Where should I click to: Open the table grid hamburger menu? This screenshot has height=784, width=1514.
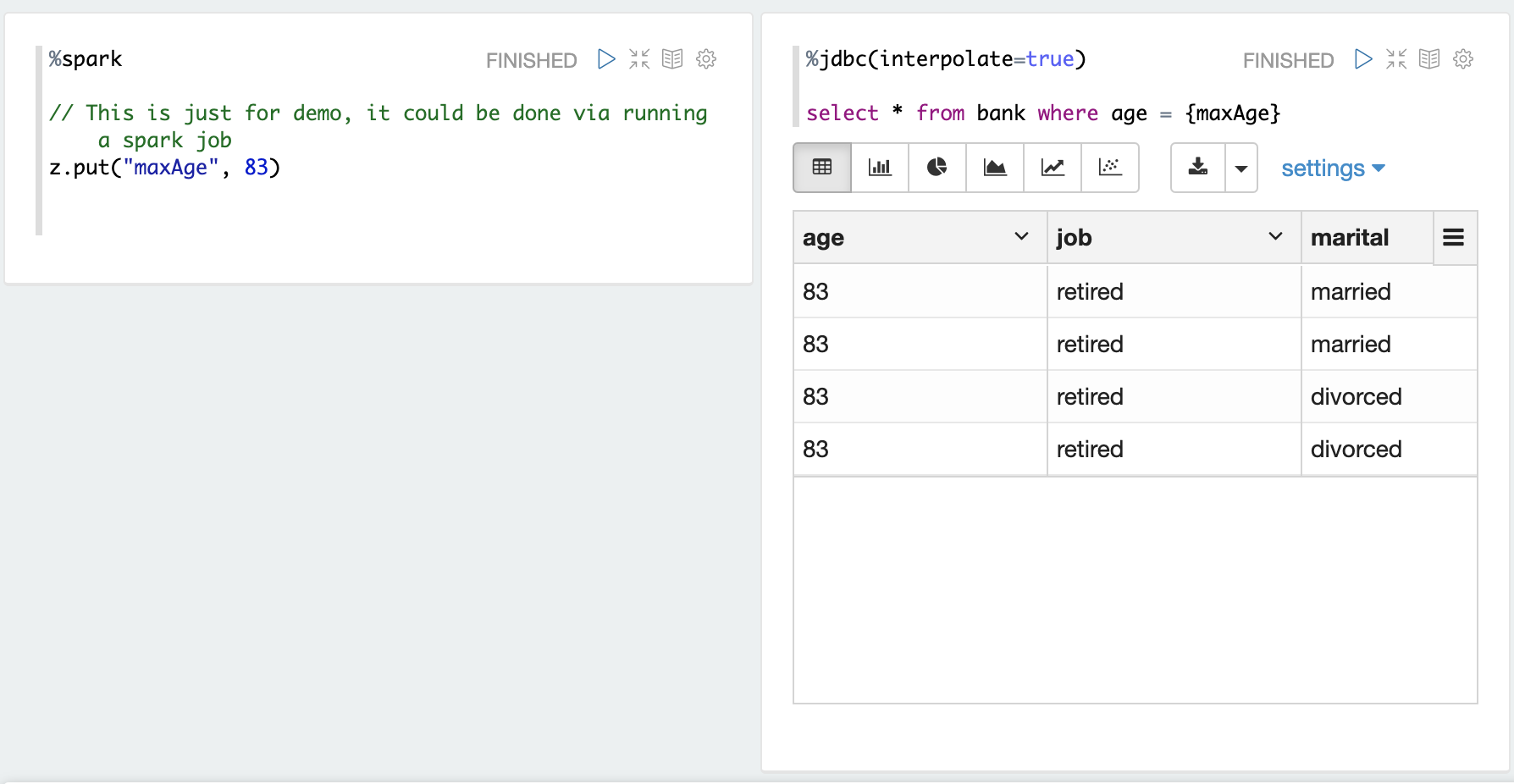pos(1454,238)
